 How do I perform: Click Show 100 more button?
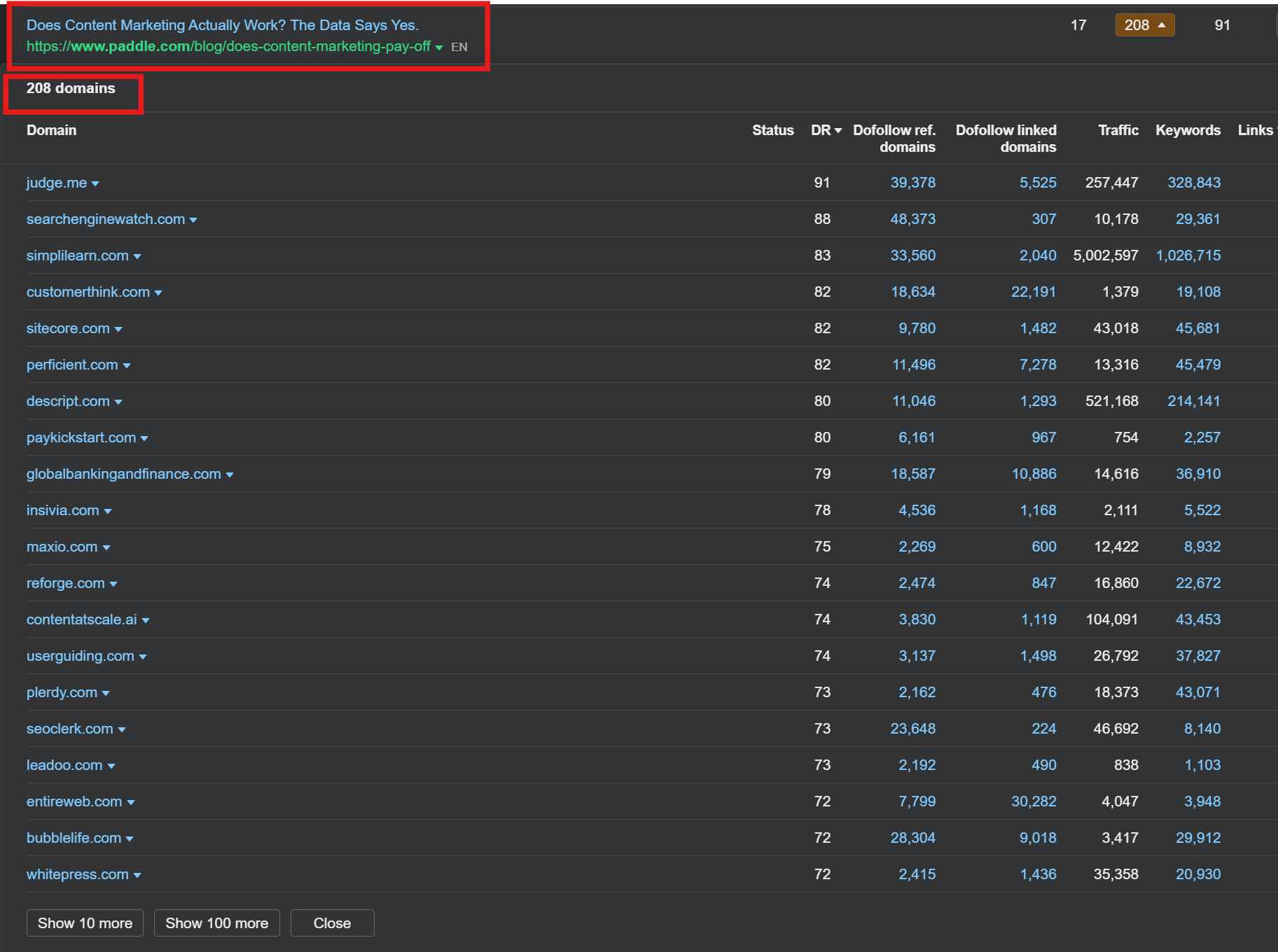coord(217,923)
